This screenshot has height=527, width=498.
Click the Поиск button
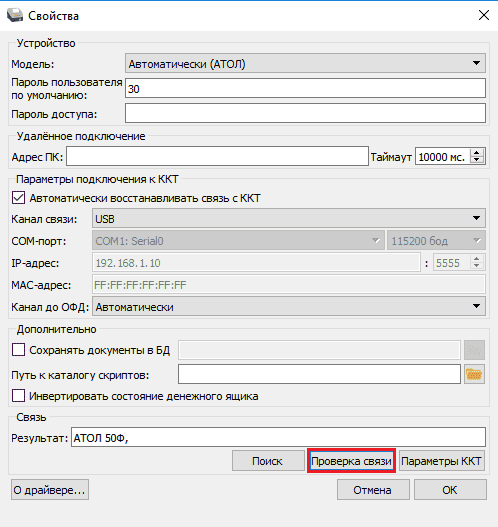click(268, 461)
